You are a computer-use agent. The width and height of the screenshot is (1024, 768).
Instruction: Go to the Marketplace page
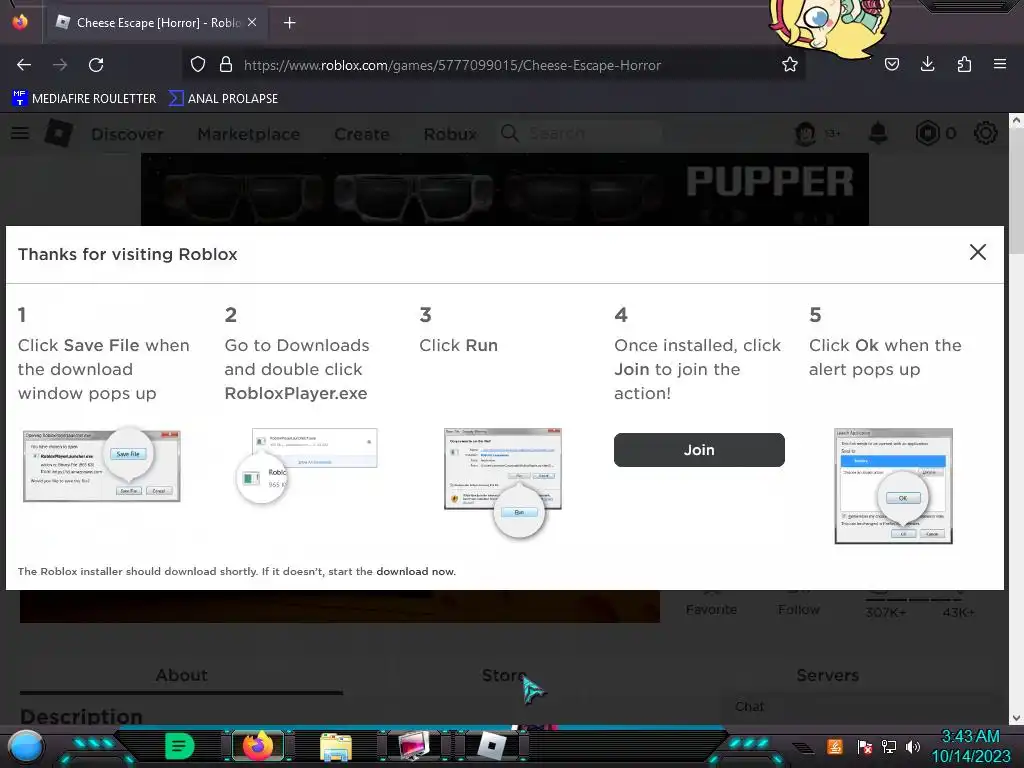(x=249, y=134)
